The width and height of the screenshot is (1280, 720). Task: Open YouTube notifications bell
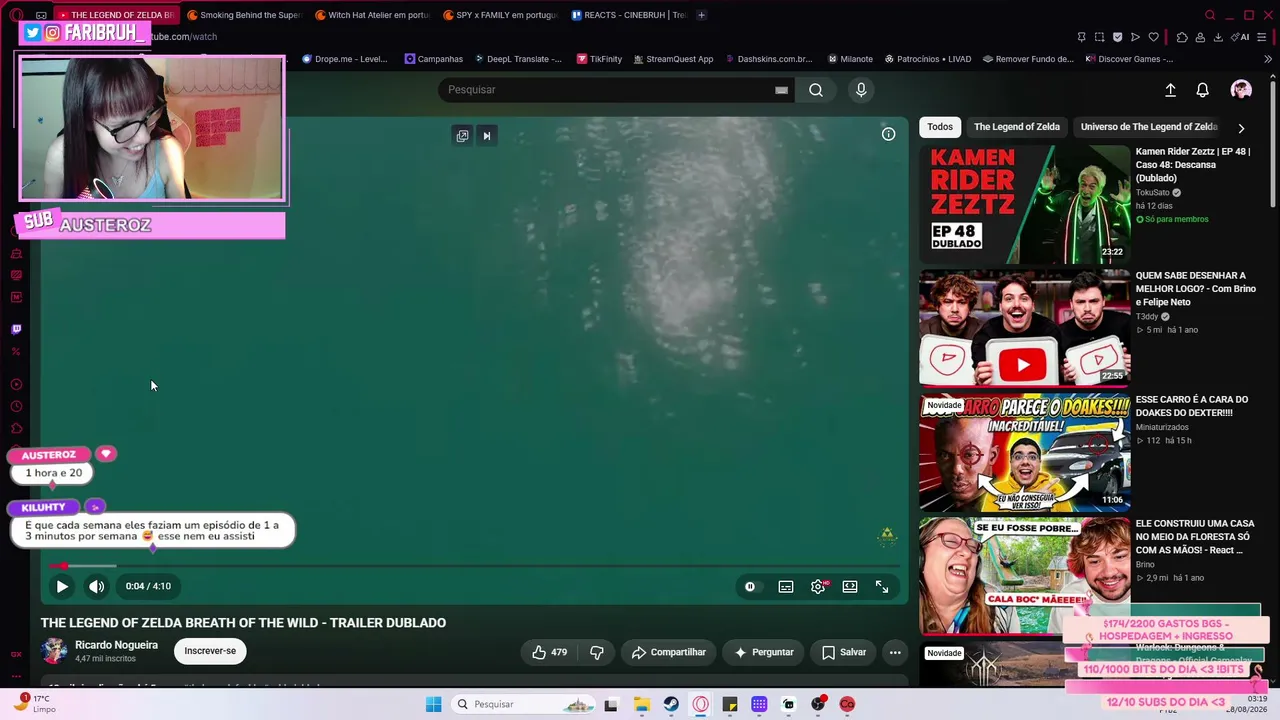(x=1203, y=90)
